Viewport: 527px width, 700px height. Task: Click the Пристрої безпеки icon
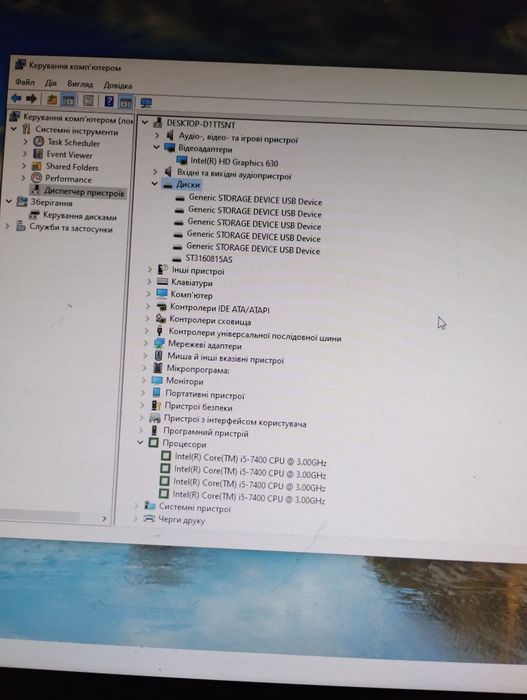pyautogui.click(x=156, y=405)
